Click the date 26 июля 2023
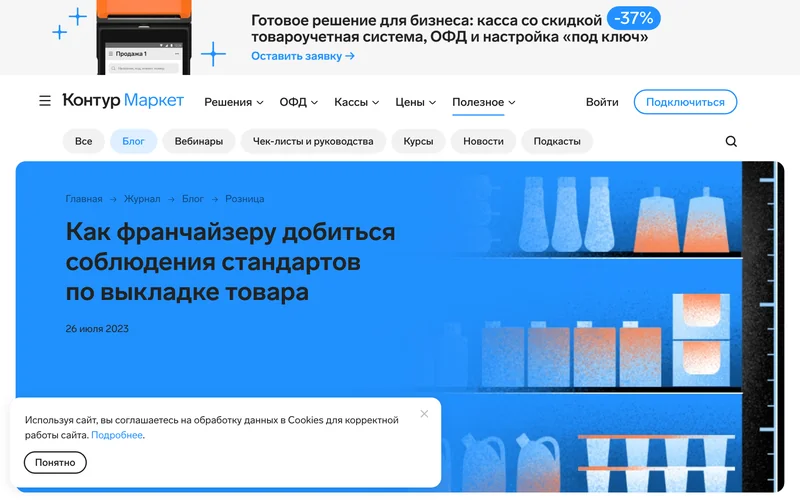 click(97, 329)
